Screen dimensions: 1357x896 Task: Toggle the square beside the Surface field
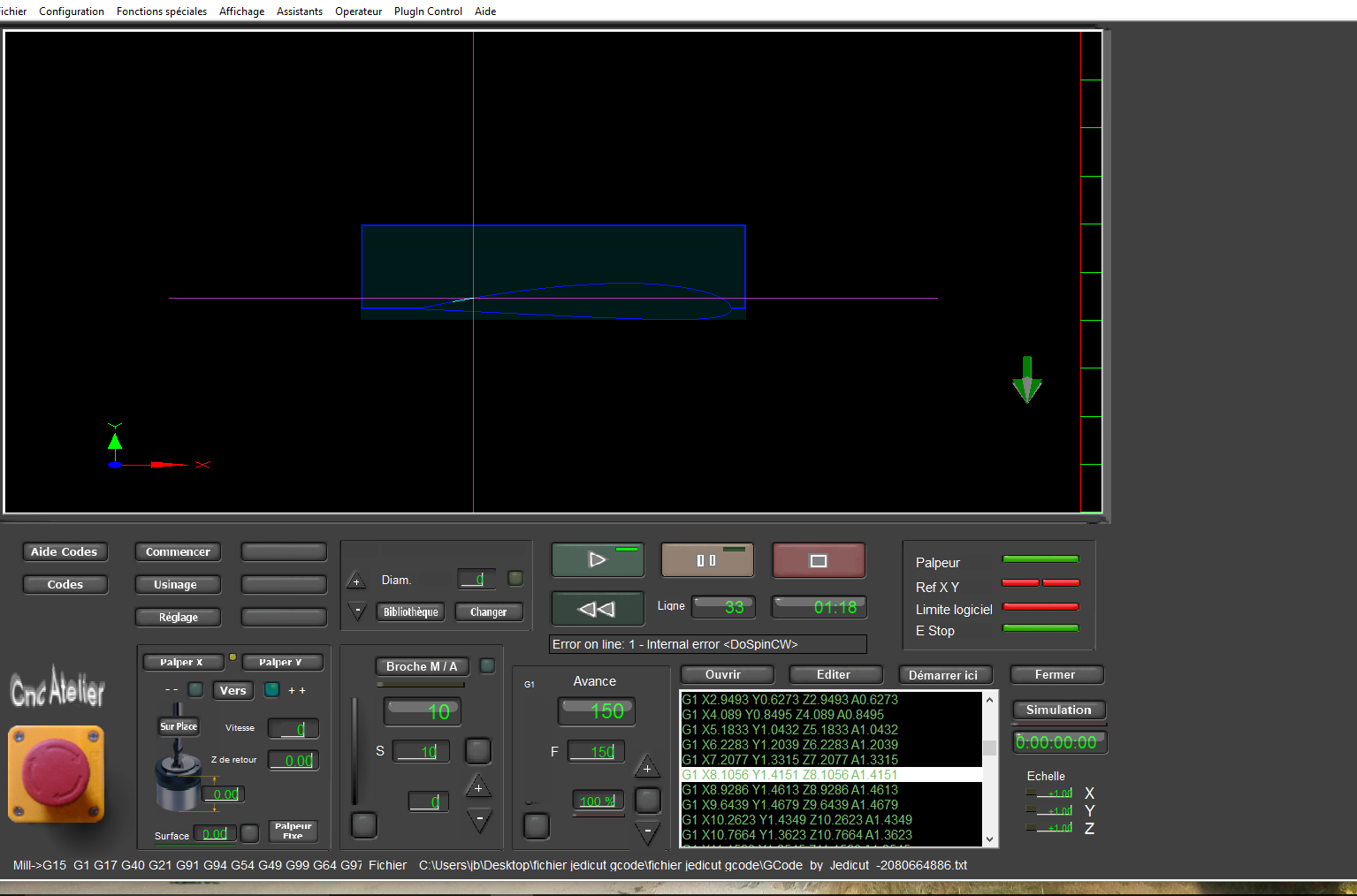click(x=250, y=833)
